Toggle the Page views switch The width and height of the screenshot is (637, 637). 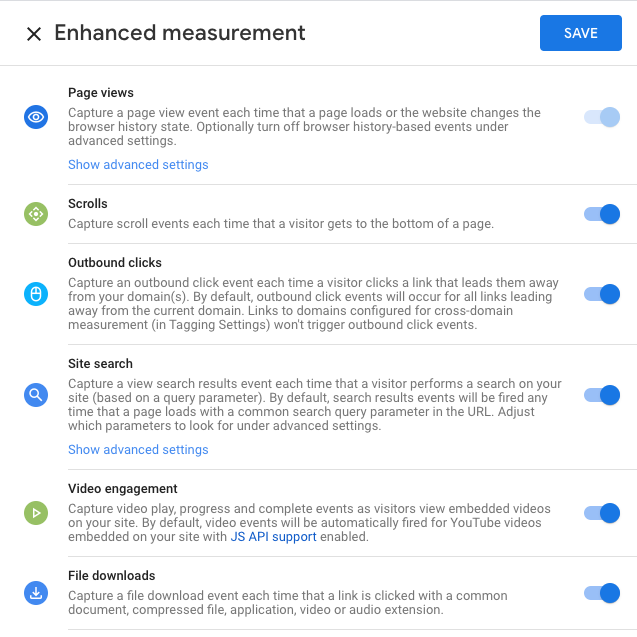602,117
